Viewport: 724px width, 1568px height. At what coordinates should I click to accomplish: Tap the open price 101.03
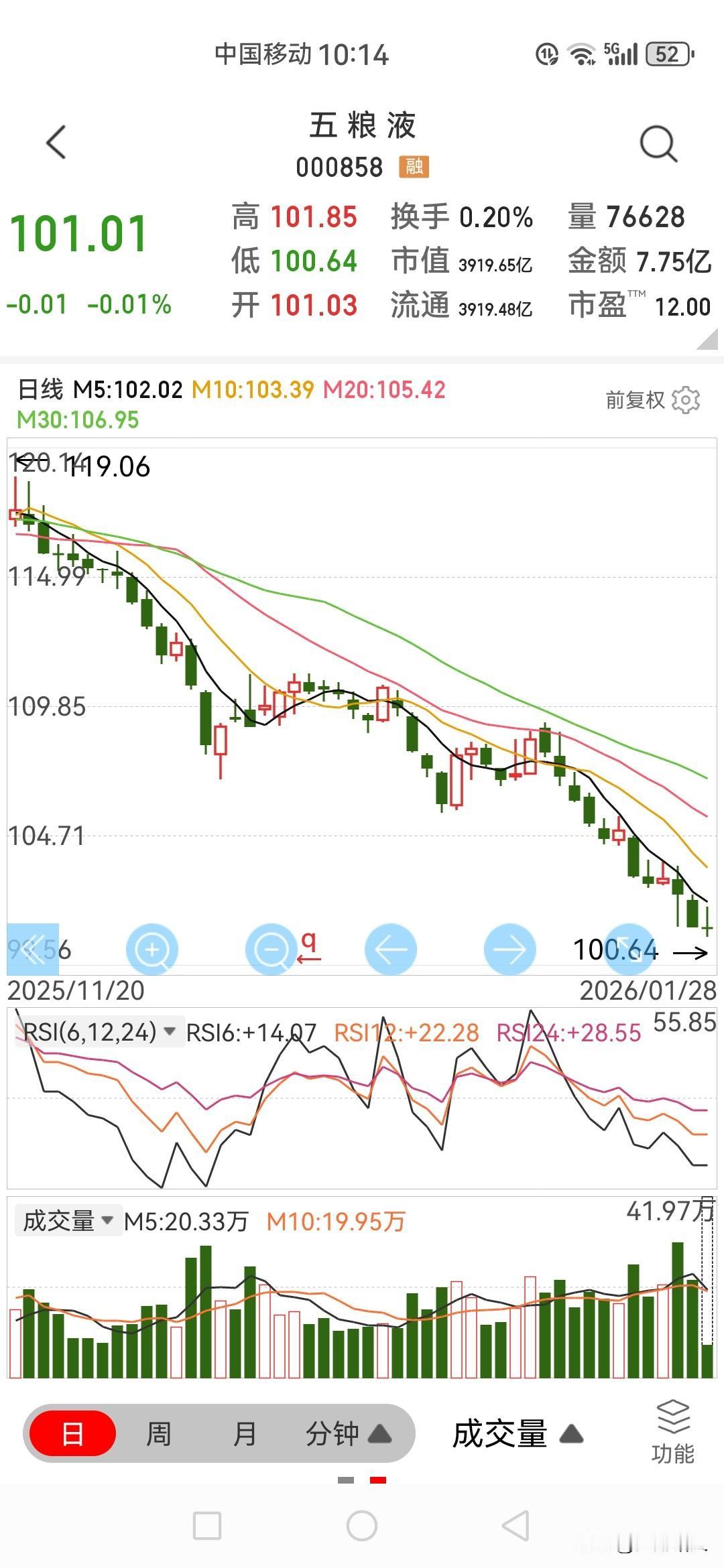[x=314, y=305]
